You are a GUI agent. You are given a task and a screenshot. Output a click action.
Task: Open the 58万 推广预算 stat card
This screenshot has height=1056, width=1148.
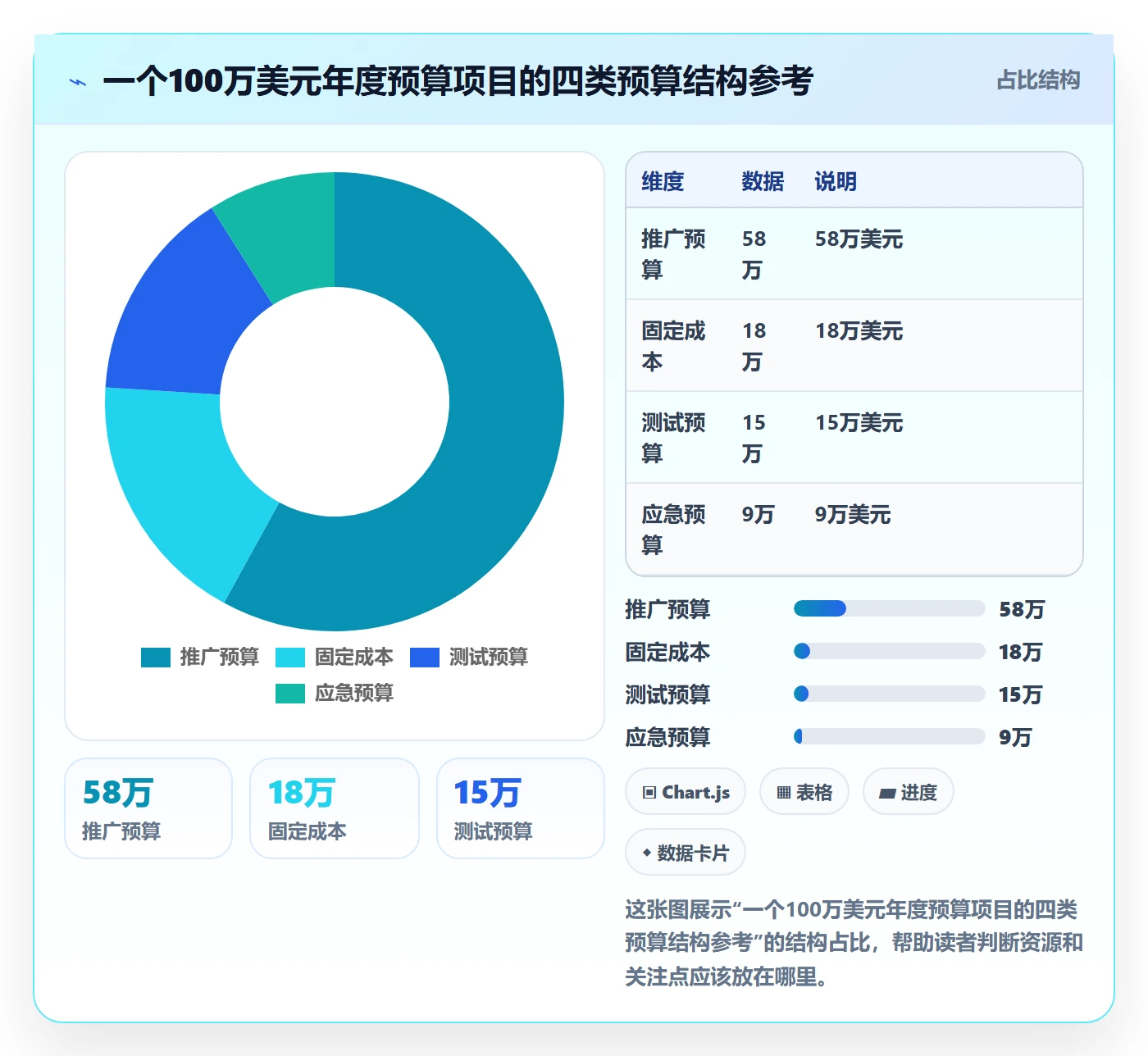[x=148, y=808]
